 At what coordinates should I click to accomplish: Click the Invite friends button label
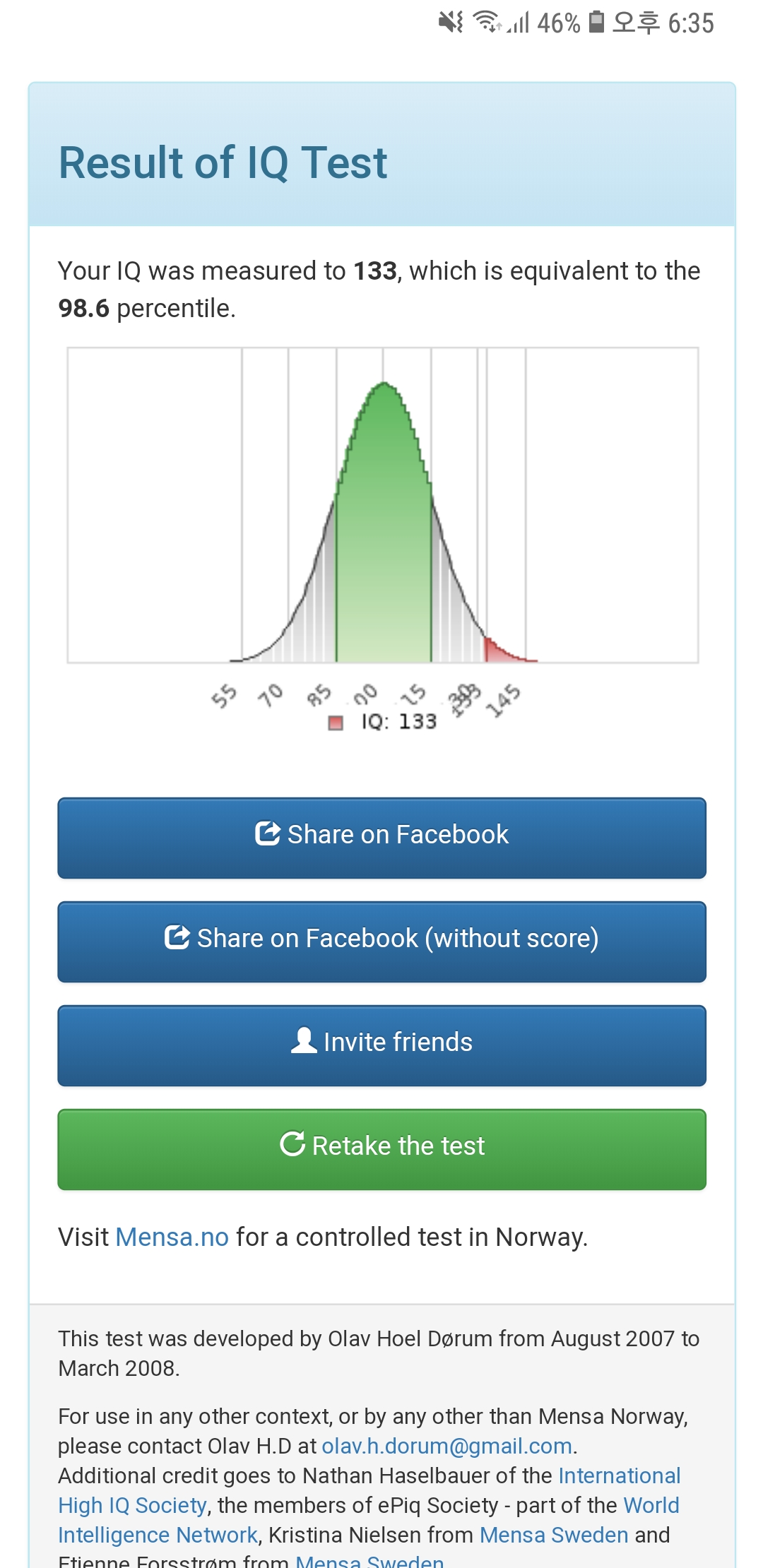[x=398, y=1042]
